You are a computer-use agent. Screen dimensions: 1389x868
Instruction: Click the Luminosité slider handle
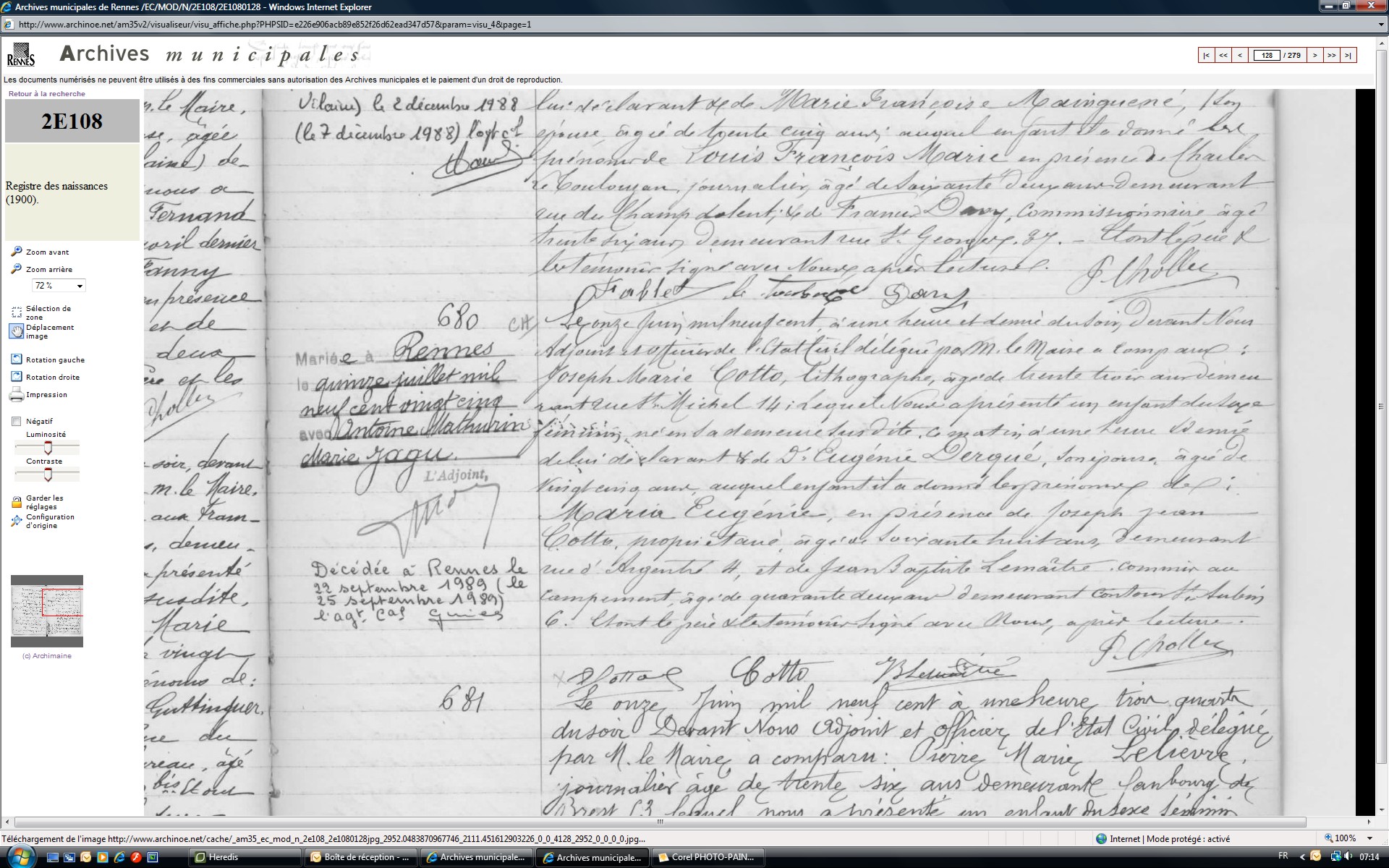click(48, 448)
